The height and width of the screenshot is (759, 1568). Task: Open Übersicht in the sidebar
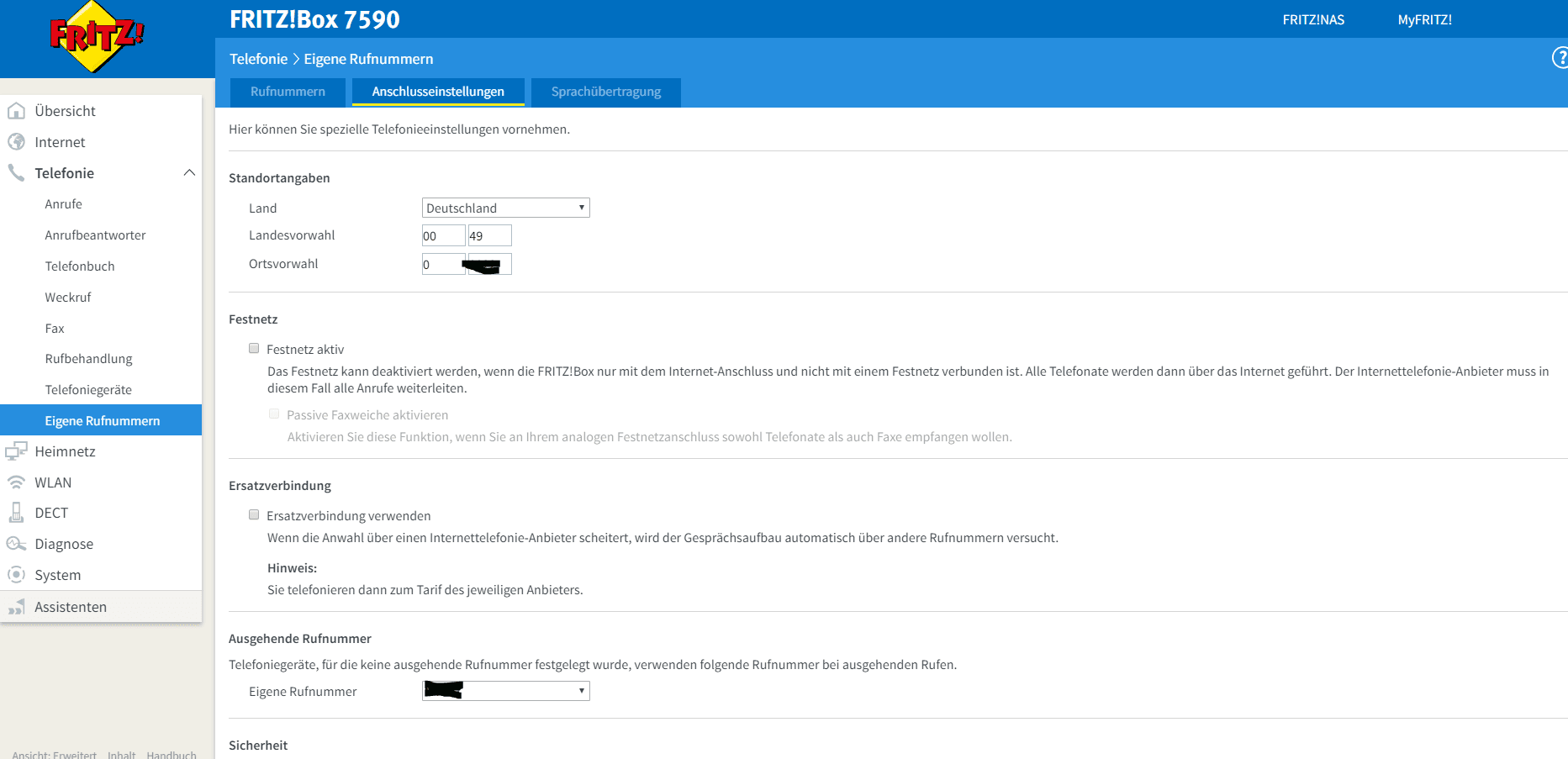click(x=66, y=111)
